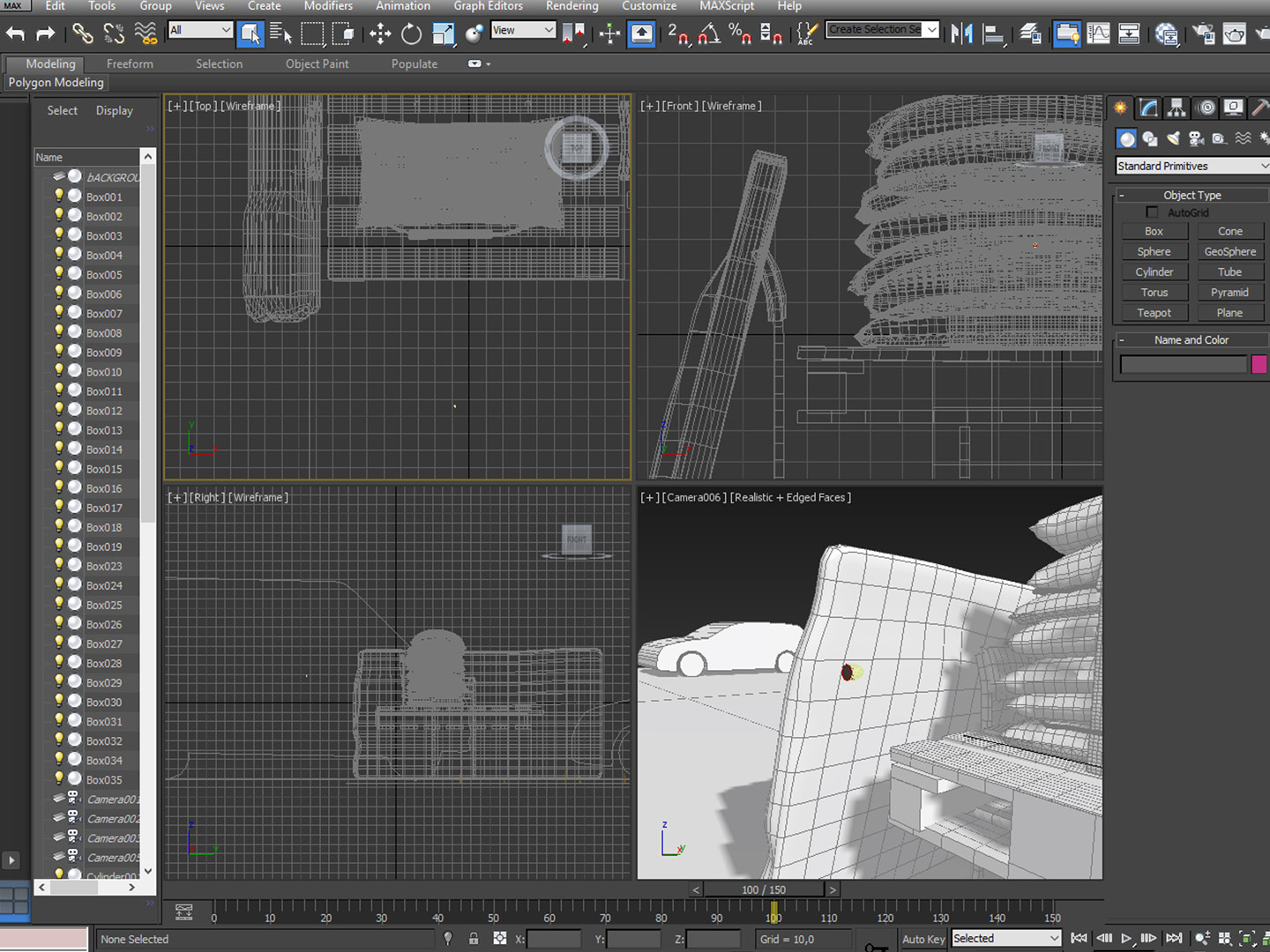This screenshot has width=1270, height=952.
Task: Switch to the Modify command panel
Action: tap(1148, 108)
